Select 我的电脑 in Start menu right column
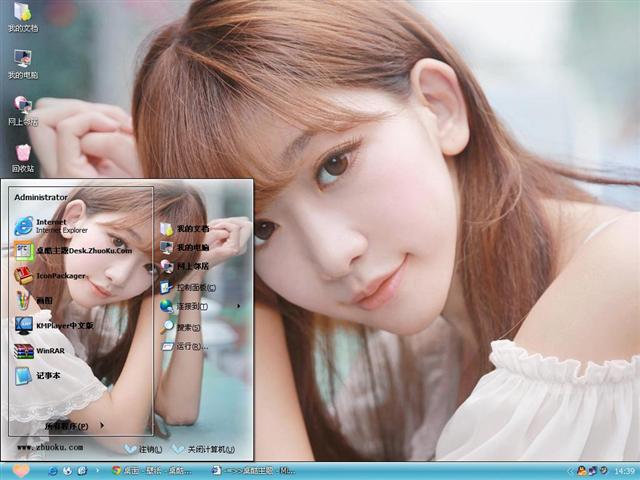The height and width of the screenshot is (480, 640). pyautogui.click(x=184, y=247)
